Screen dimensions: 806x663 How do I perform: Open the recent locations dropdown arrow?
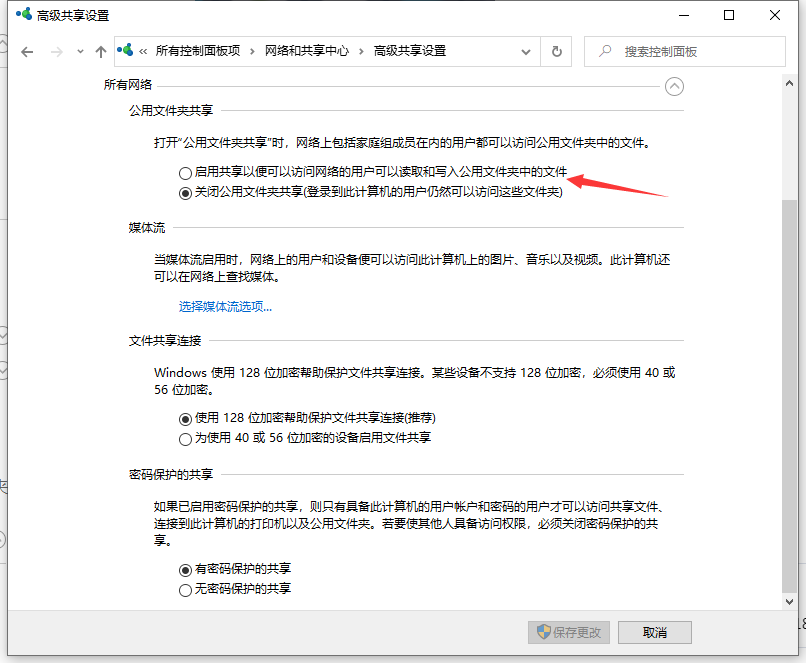pyautogui.click(x=79, y=52)
